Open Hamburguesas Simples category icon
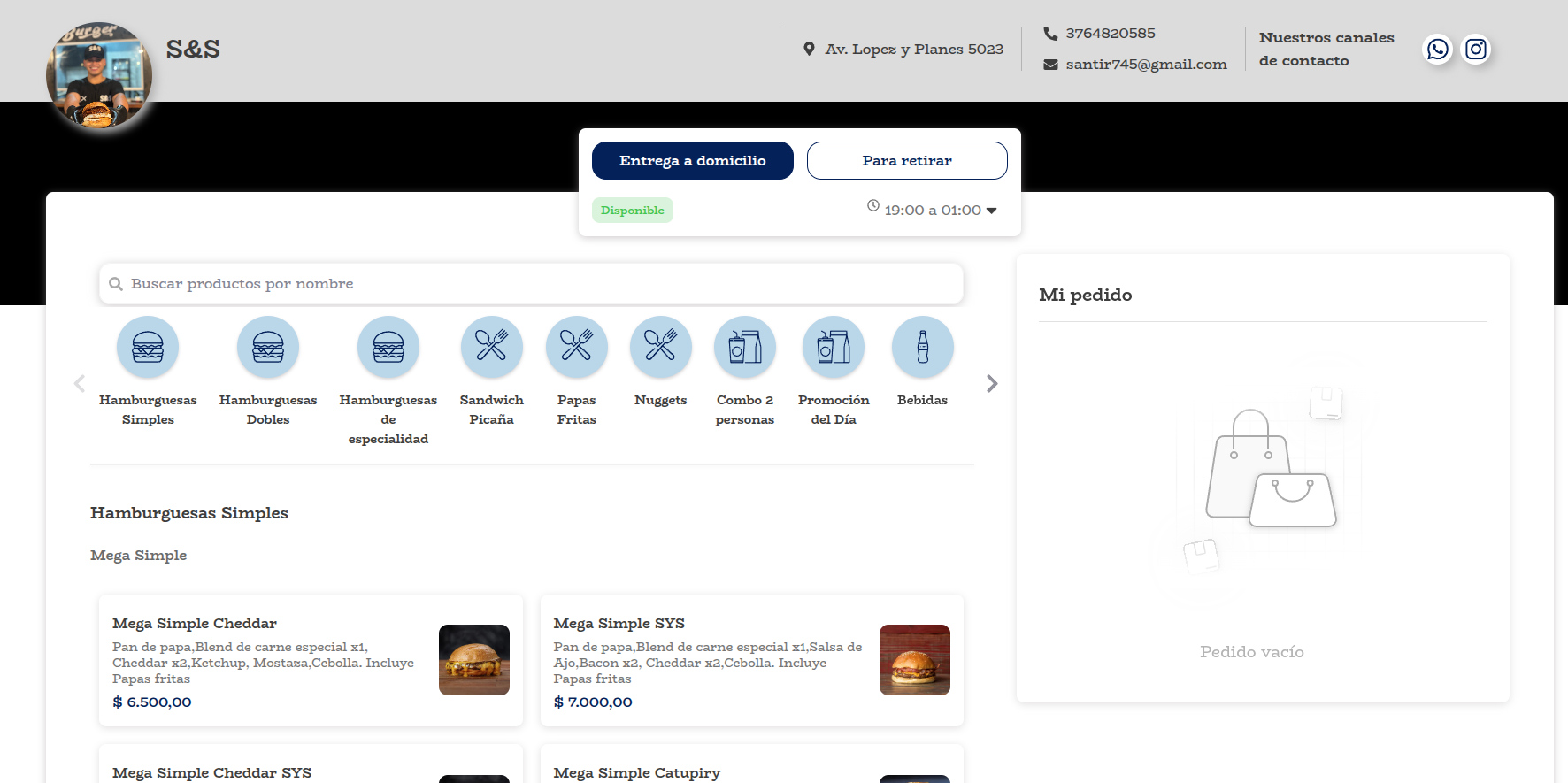1568x783 pixels. pos(148,347)
